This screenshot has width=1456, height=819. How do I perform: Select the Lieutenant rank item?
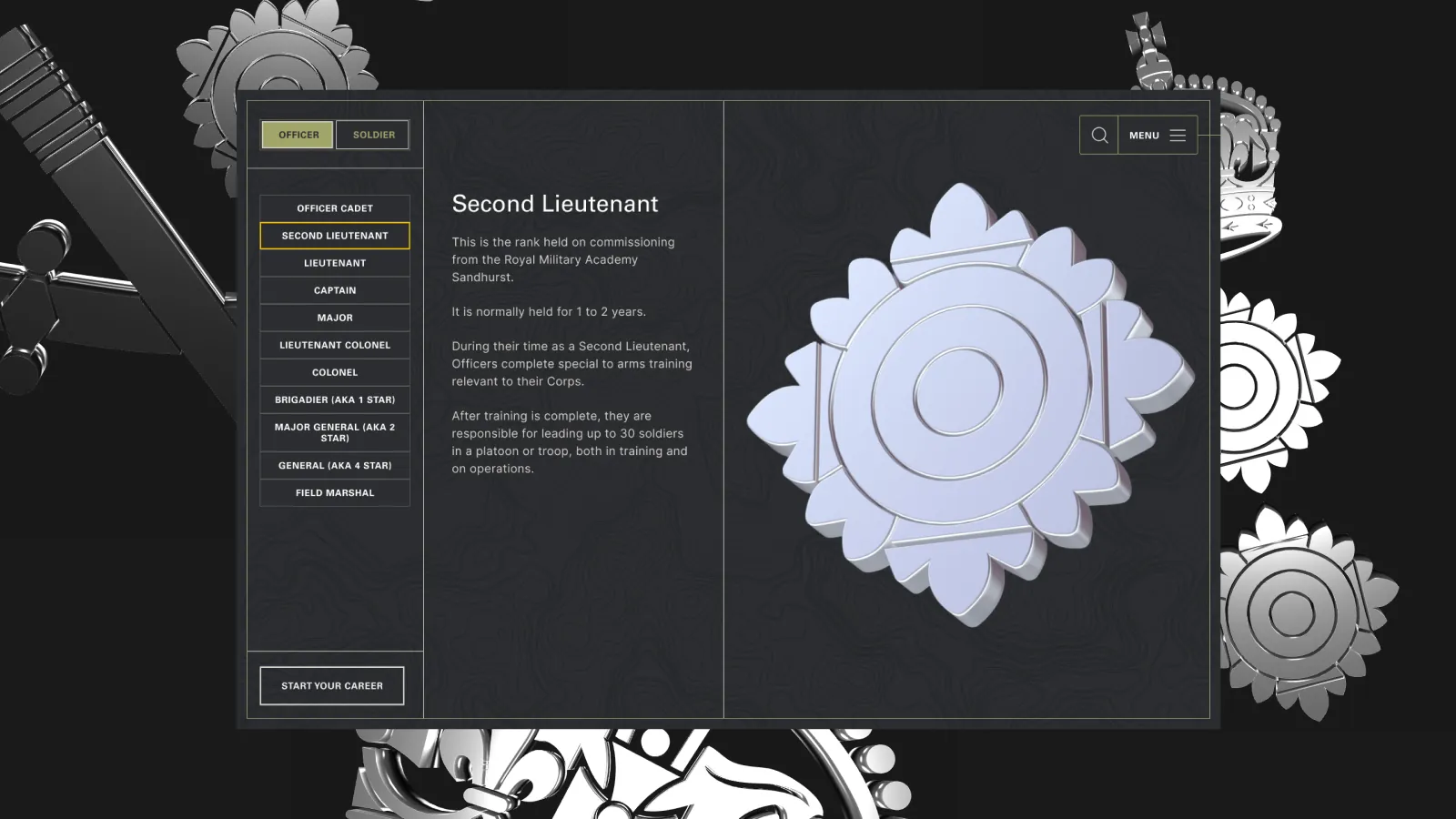click(335, 263)
